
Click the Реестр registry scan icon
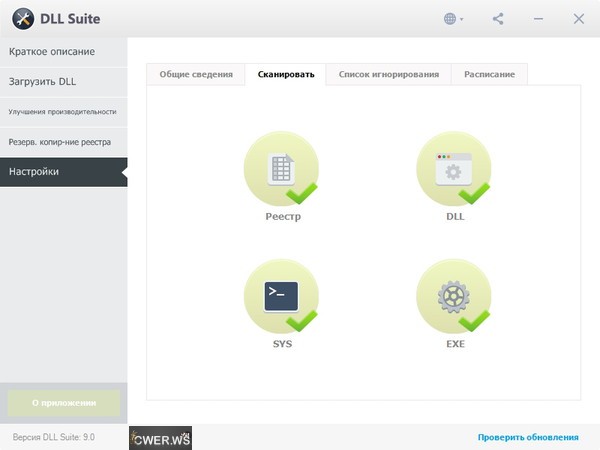point(281,169)
